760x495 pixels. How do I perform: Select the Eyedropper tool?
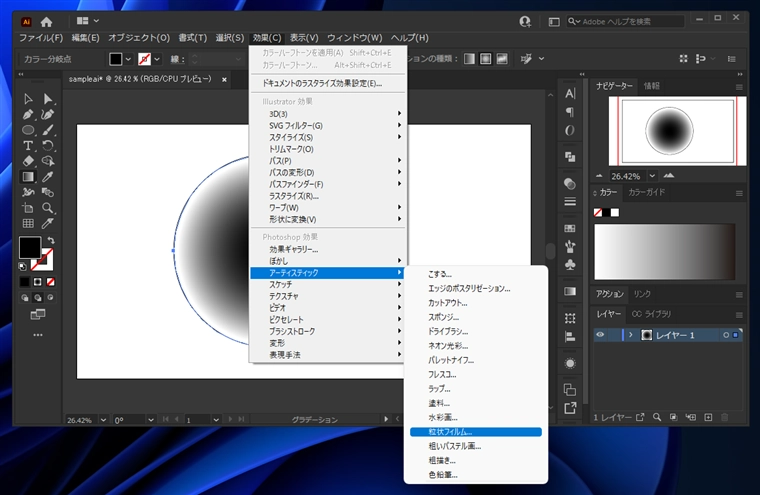point(48,177)
